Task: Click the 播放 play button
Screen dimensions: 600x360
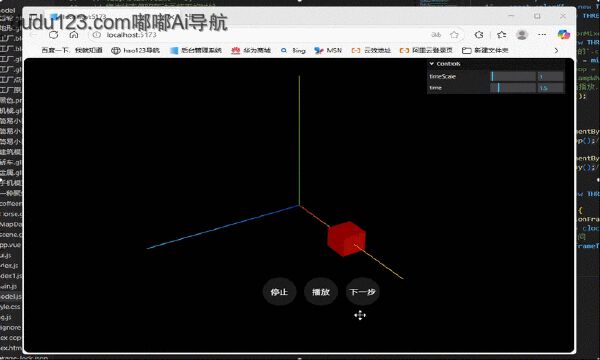Action: click(x=321, y=292)
